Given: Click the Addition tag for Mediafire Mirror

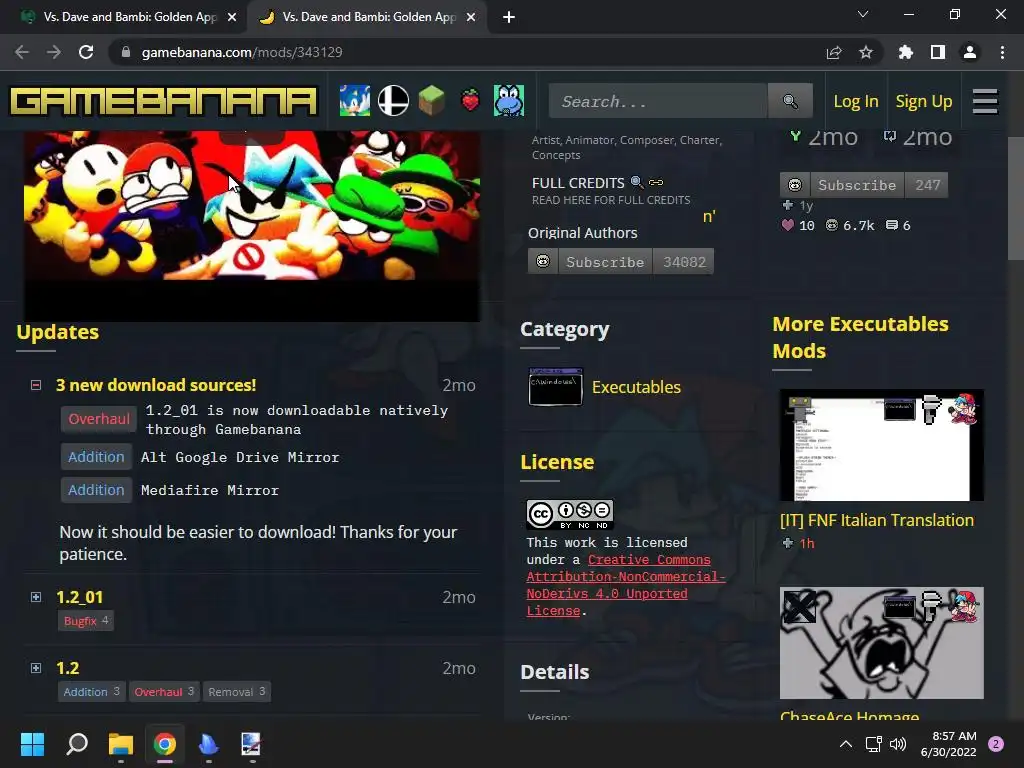Looking at the screenshot, I should click(96, 490).
